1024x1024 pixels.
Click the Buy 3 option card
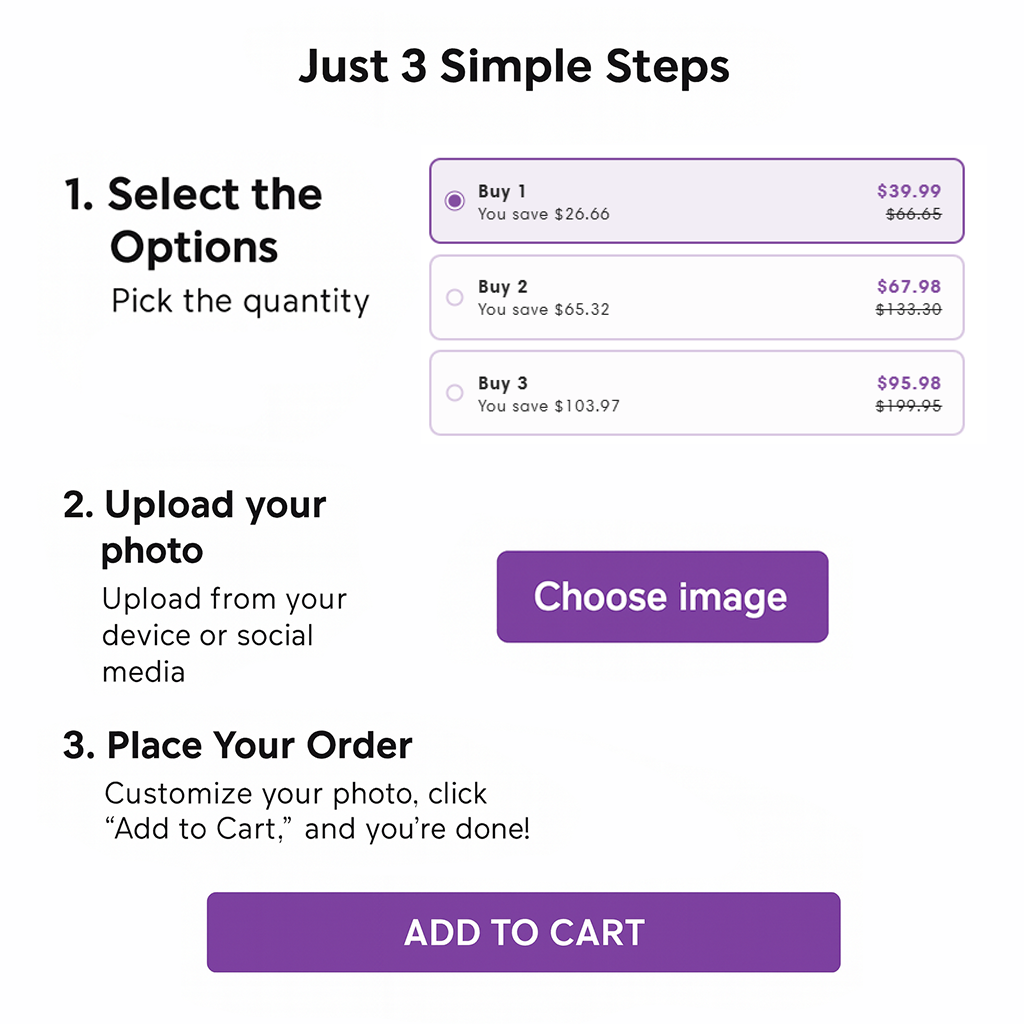tap(696, 392)
